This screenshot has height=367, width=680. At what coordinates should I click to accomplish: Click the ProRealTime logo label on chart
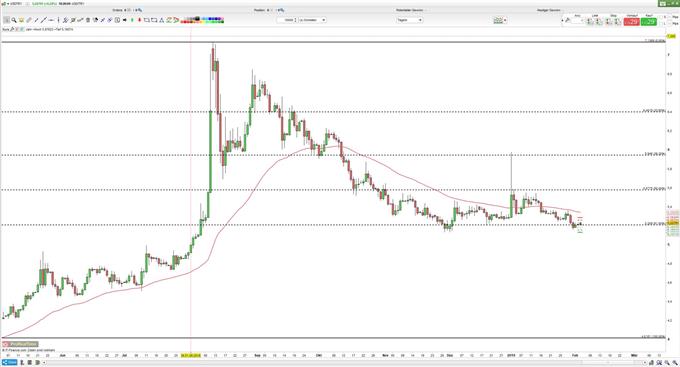click(x=20, y=344)
